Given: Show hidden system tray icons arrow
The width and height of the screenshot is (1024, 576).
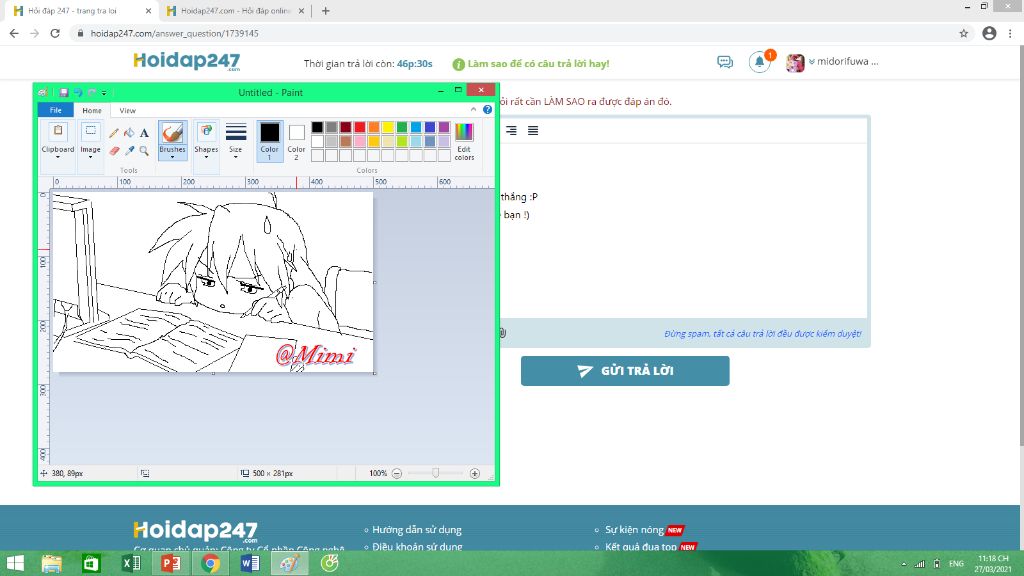Looking at the screenshot, I should (x=904, y=564).
